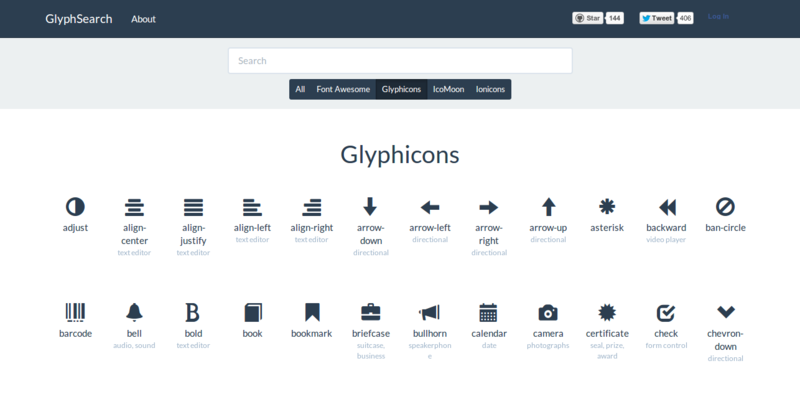This screenshot has height=399, width=800.
Task: Choose the arrow-right icon
Action: [x=489, y=207]
